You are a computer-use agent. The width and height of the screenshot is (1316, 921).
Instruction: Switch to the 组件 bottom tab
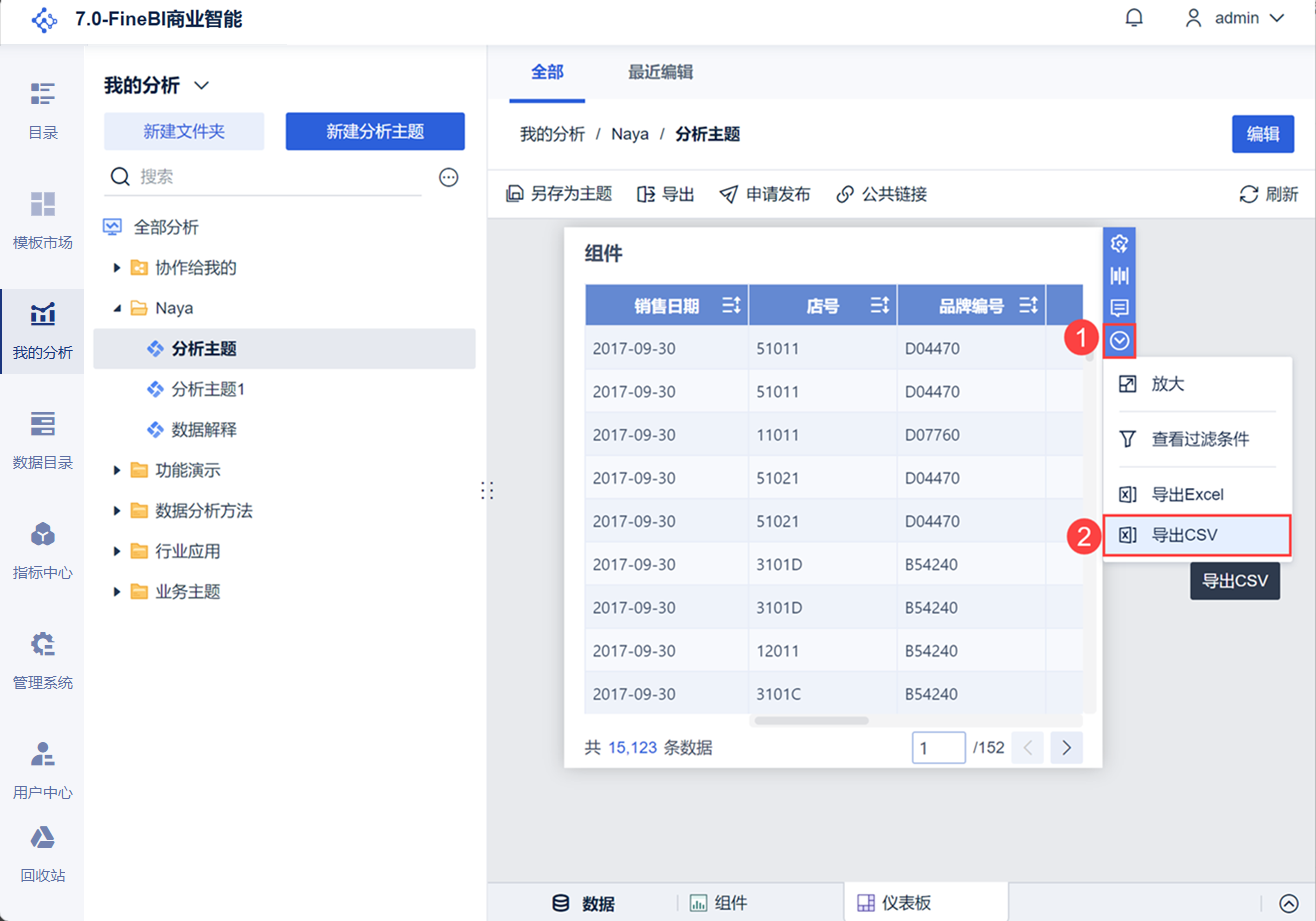click(718, 903)
